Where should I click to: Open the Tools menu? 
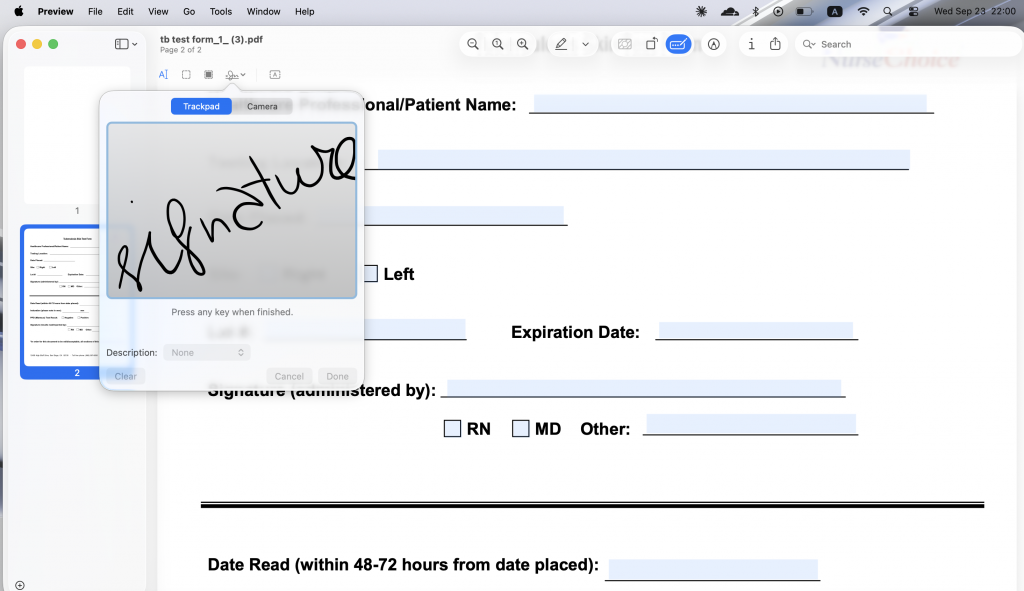(x=221, y=11)
